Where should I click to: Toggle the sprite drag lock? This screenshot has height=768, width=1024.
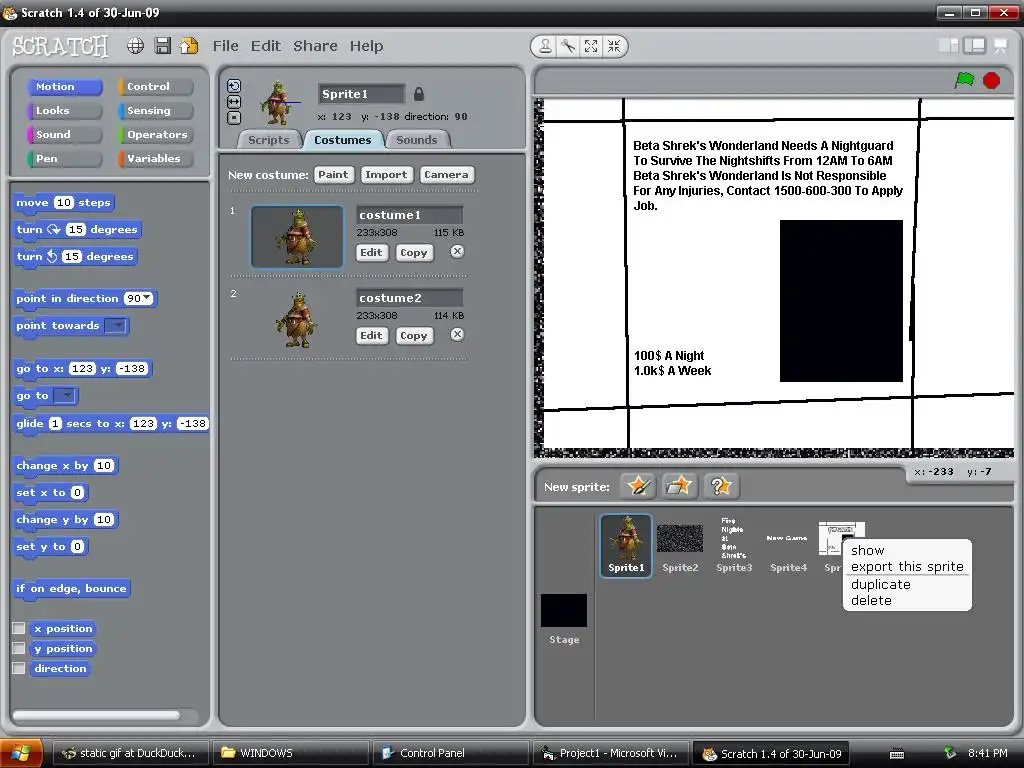419,94
